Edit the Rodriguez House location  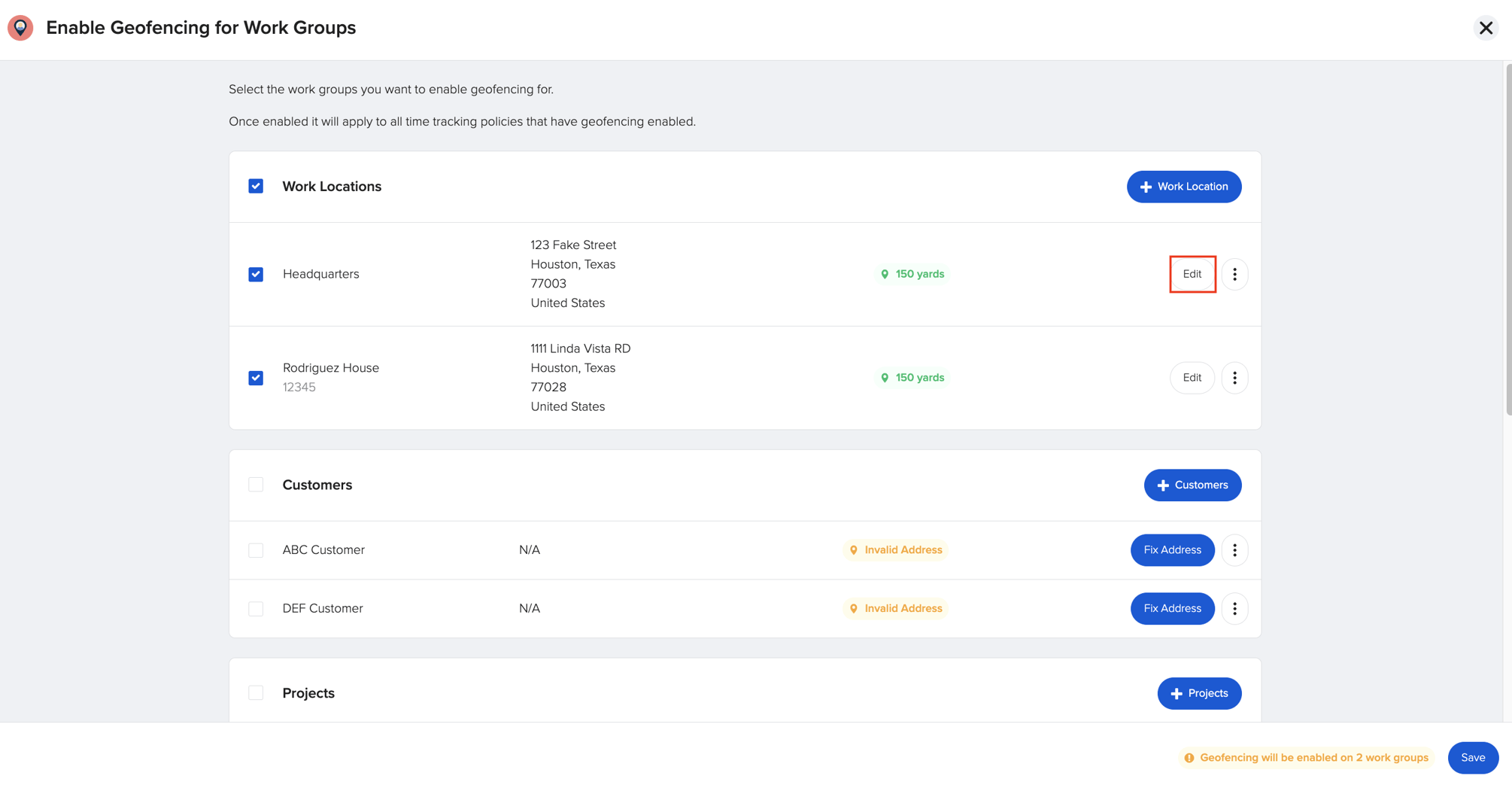(1192, 378)
